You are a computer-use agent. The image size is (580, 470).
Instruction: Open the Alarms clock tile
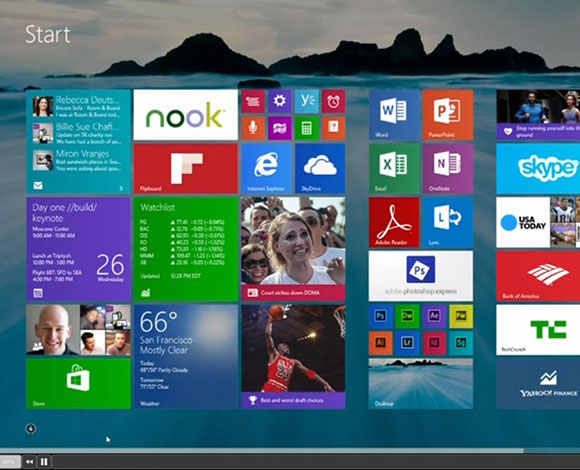tap(333, 101)
